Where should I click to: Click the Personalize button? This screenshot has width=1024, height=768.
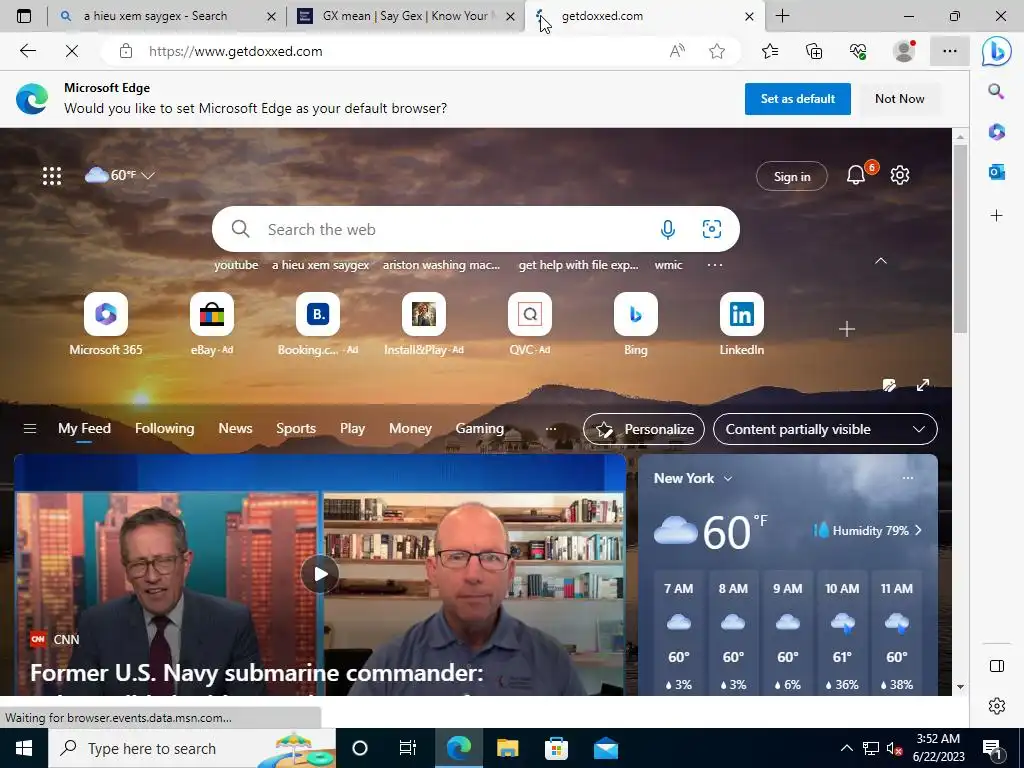[643, 429]
